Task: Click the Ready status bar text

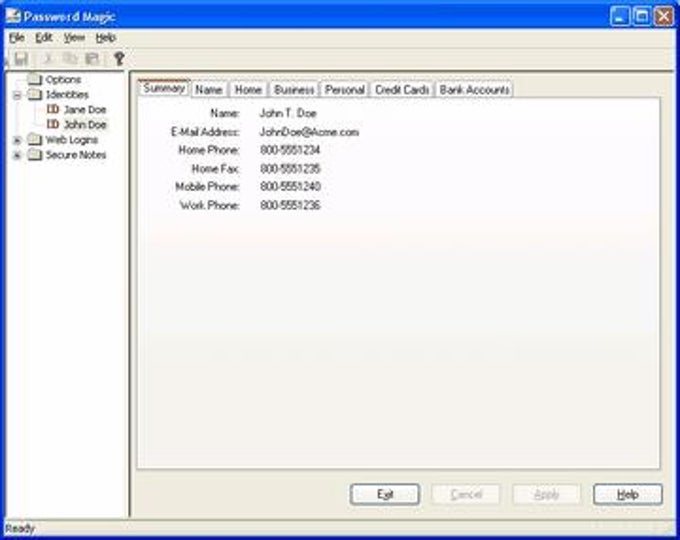Action: [20, 529]
